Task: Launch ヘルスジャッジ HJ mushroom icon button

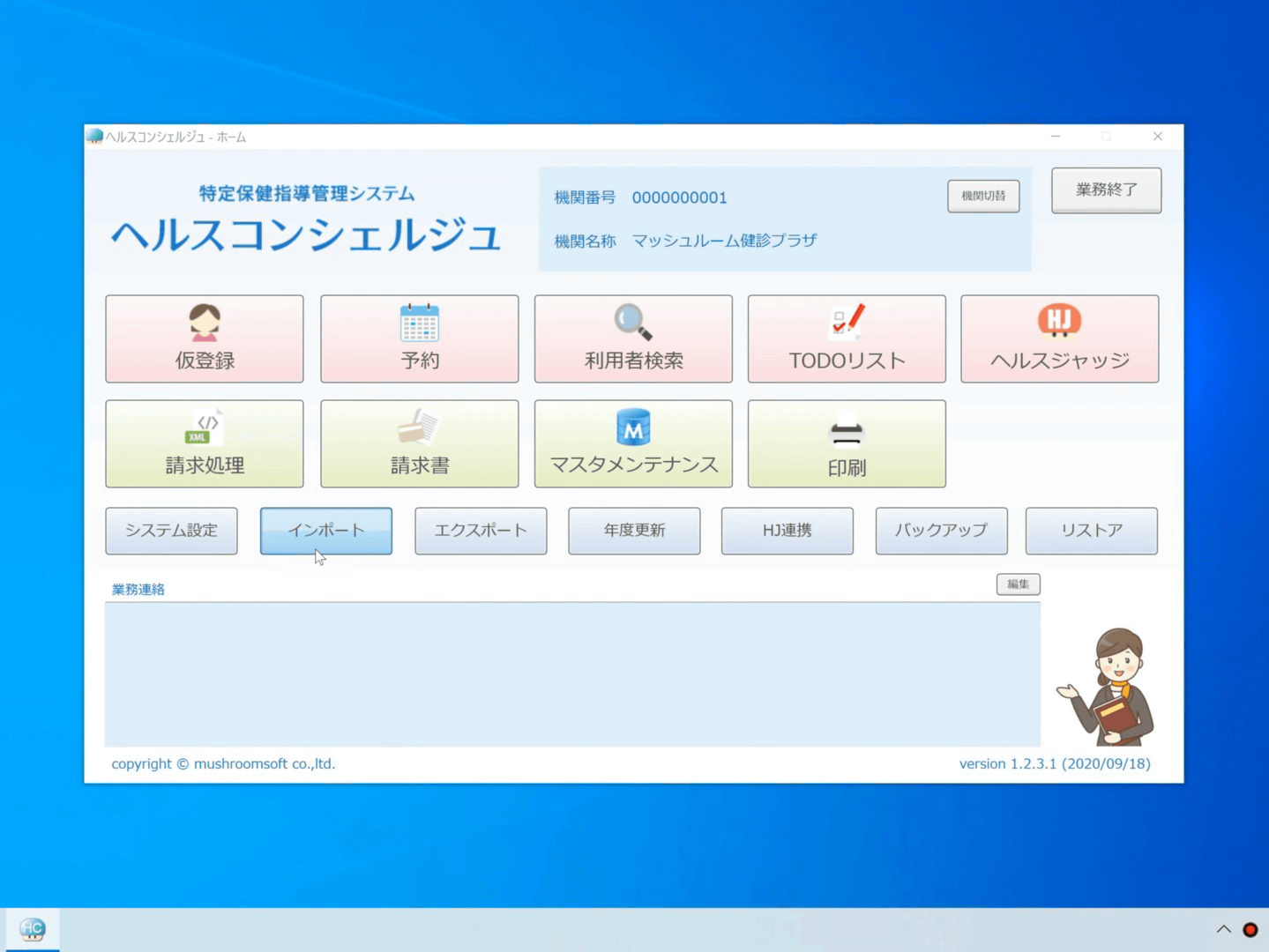Action: pos(1060,338)
